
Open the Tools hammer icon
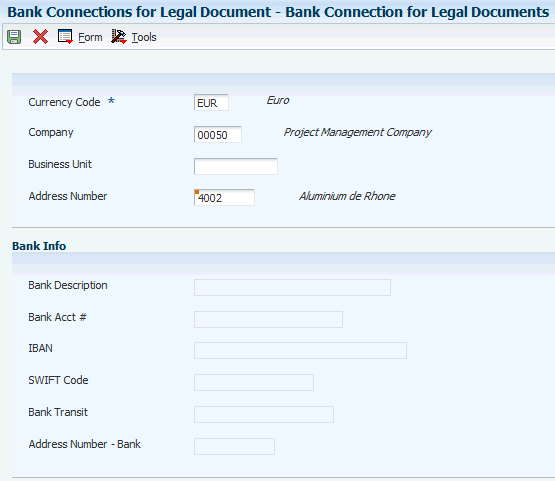click(x=119, y=37)
